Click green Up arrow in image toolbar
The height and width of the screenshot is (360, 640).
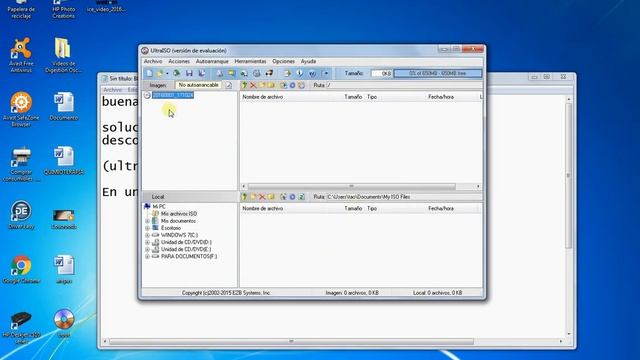[244, 85]
